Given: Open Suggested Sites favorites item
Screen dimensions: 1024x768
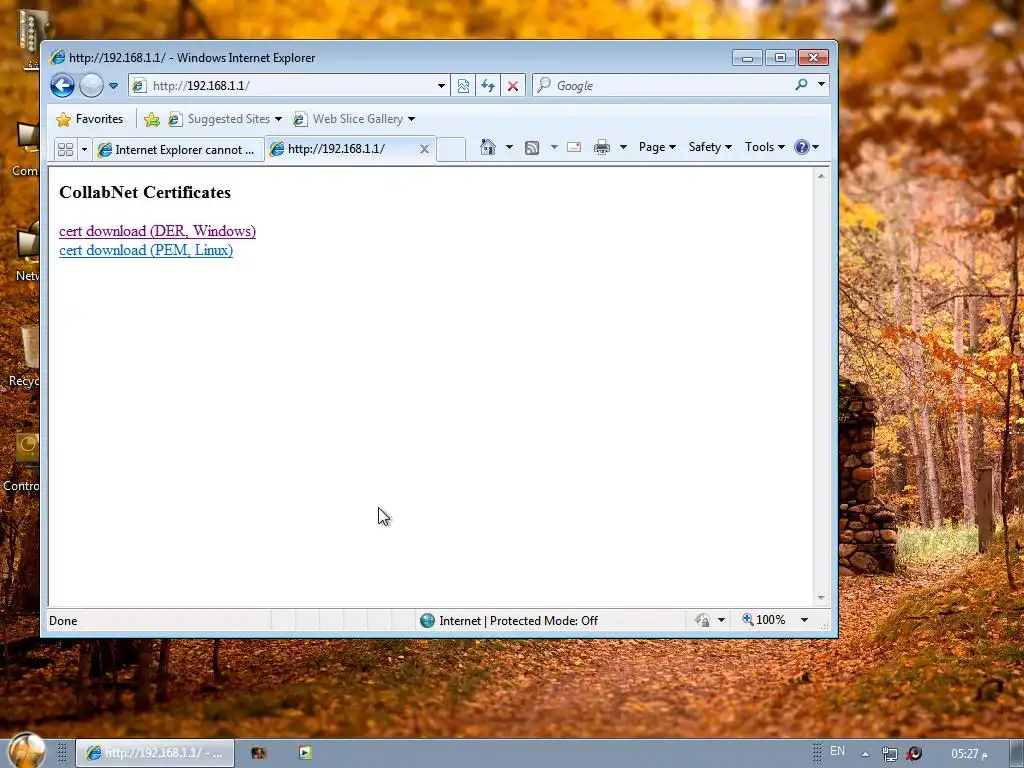Looking at the screenshot, I should 225,120.
